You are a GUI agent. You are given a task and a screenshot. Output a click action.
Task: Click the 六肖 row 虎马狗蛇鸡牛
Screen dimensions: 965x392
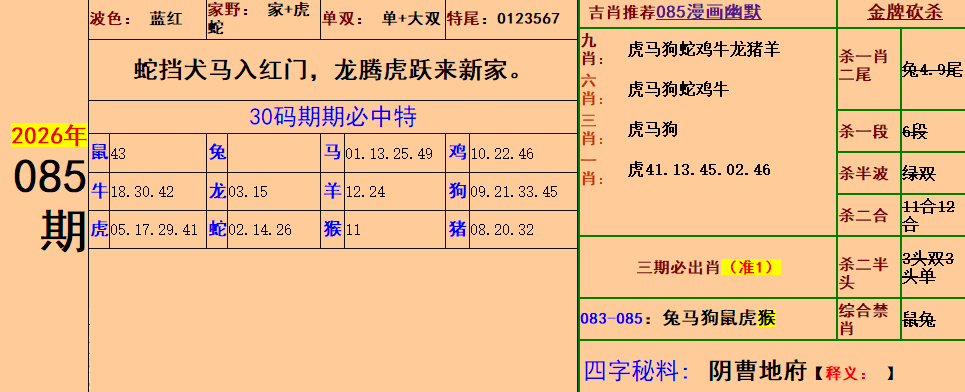(x=678, y=90)
